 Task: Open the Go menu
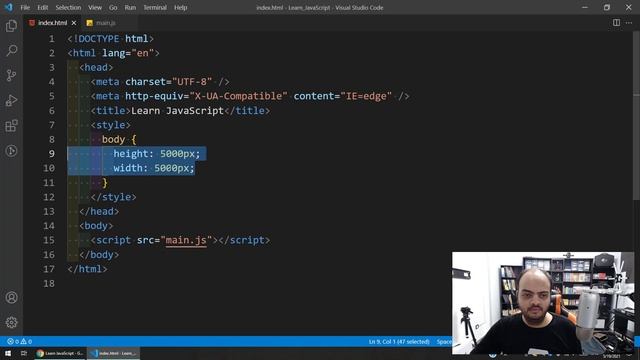click(x=113, y=7)
